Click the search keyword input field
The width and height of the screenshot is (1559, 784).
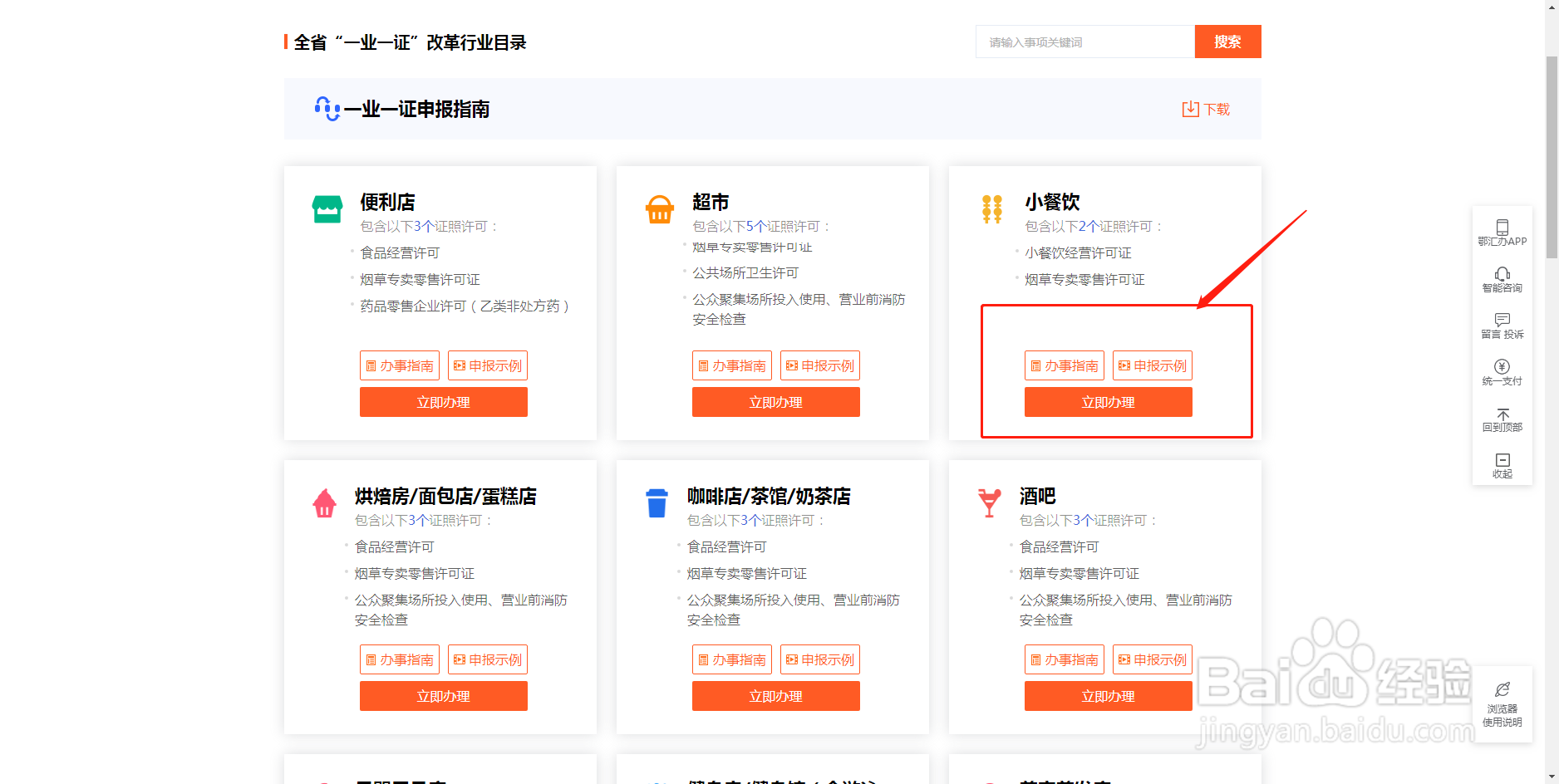1084,42
